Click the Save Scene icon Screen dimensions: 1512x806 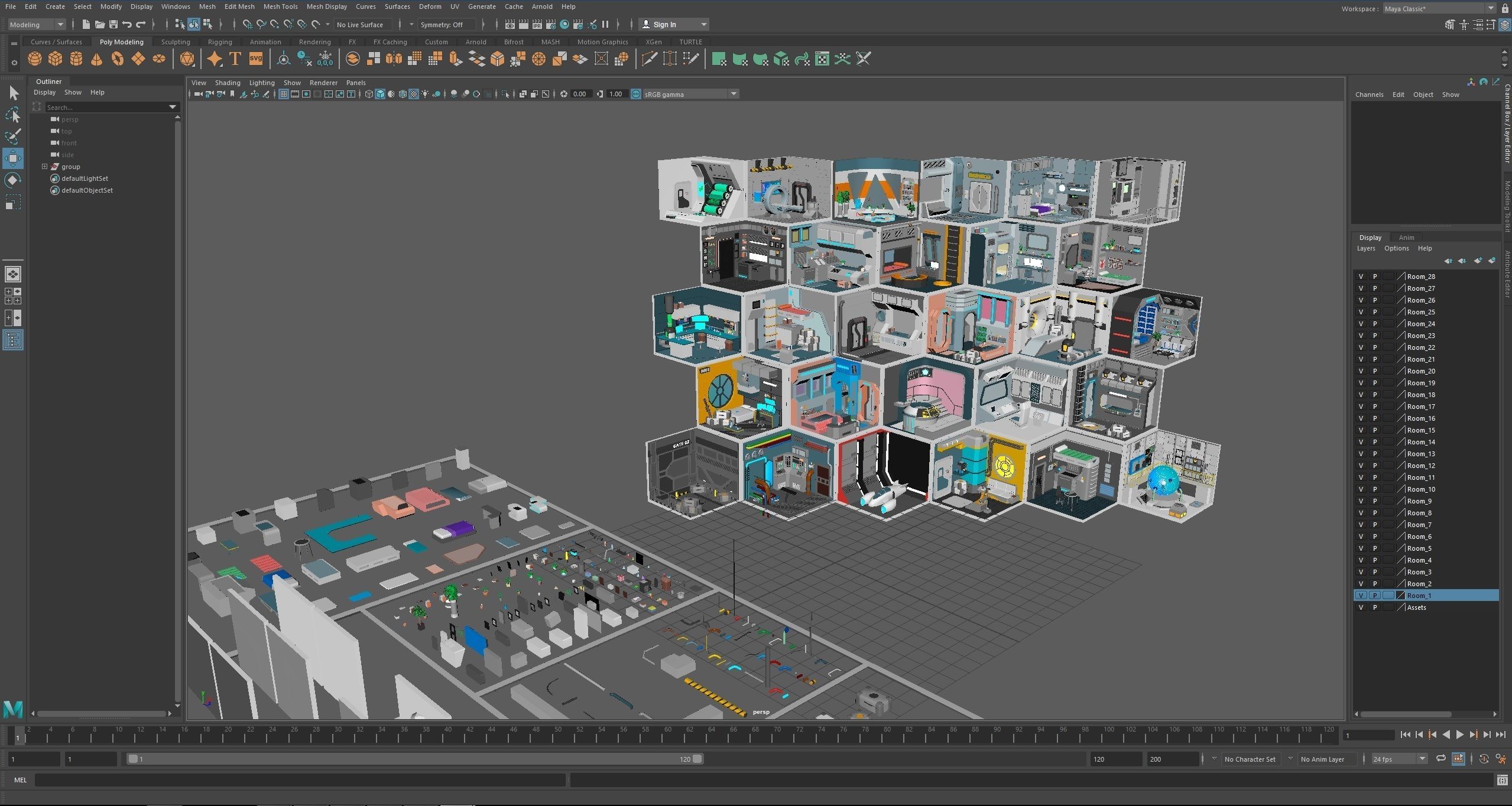(113, 24)
